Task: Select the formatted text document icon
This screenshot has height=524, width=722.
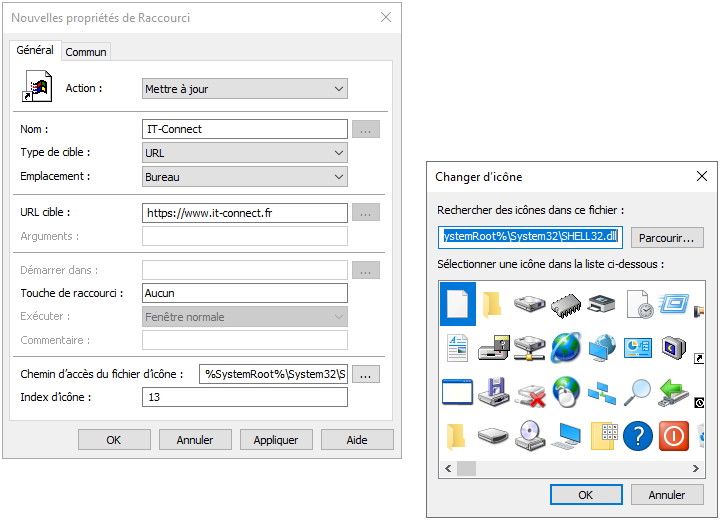Action: pyautogui.click(x=457, y=348)
